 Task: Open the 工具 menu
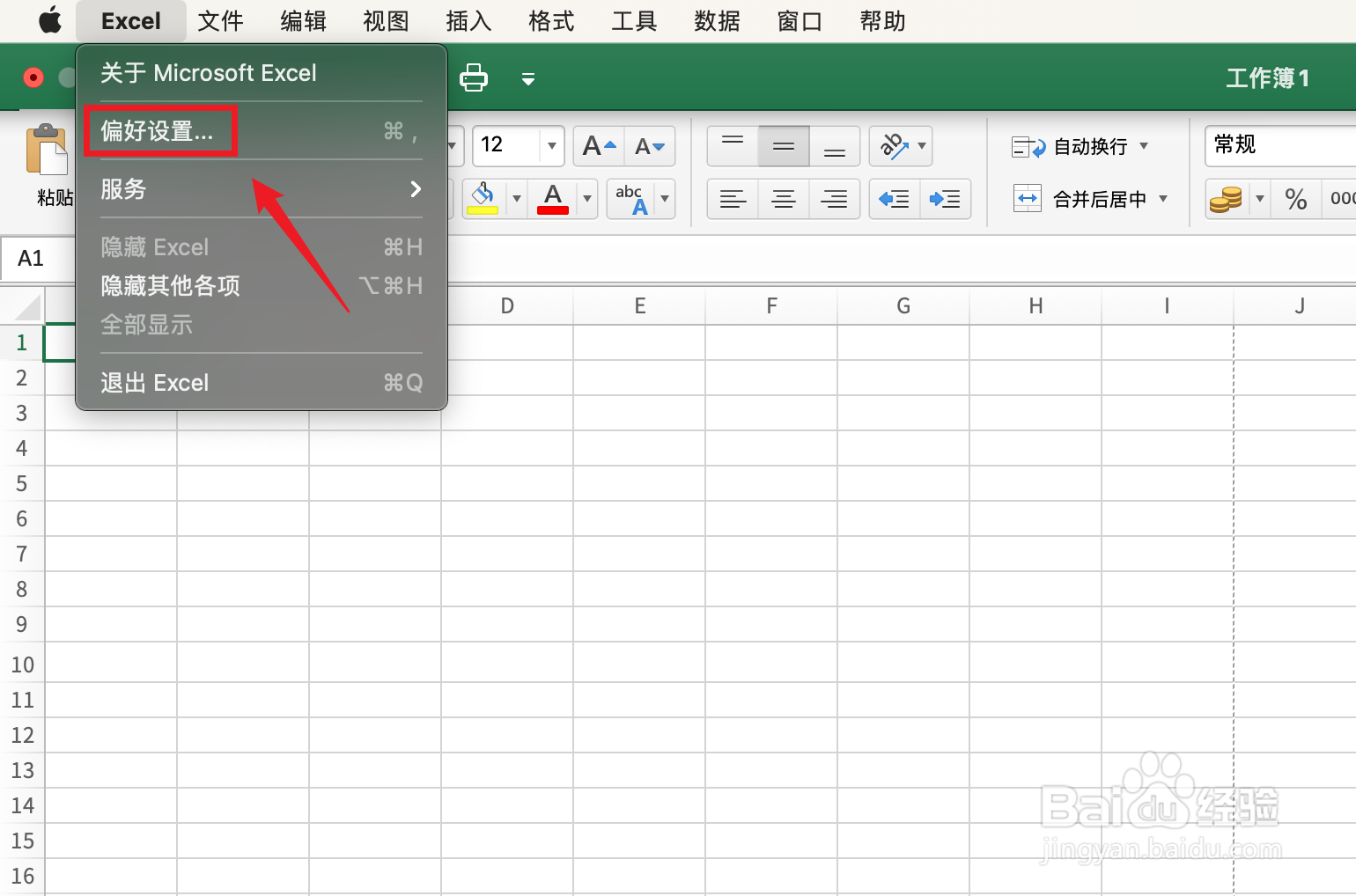coord(634,20)
